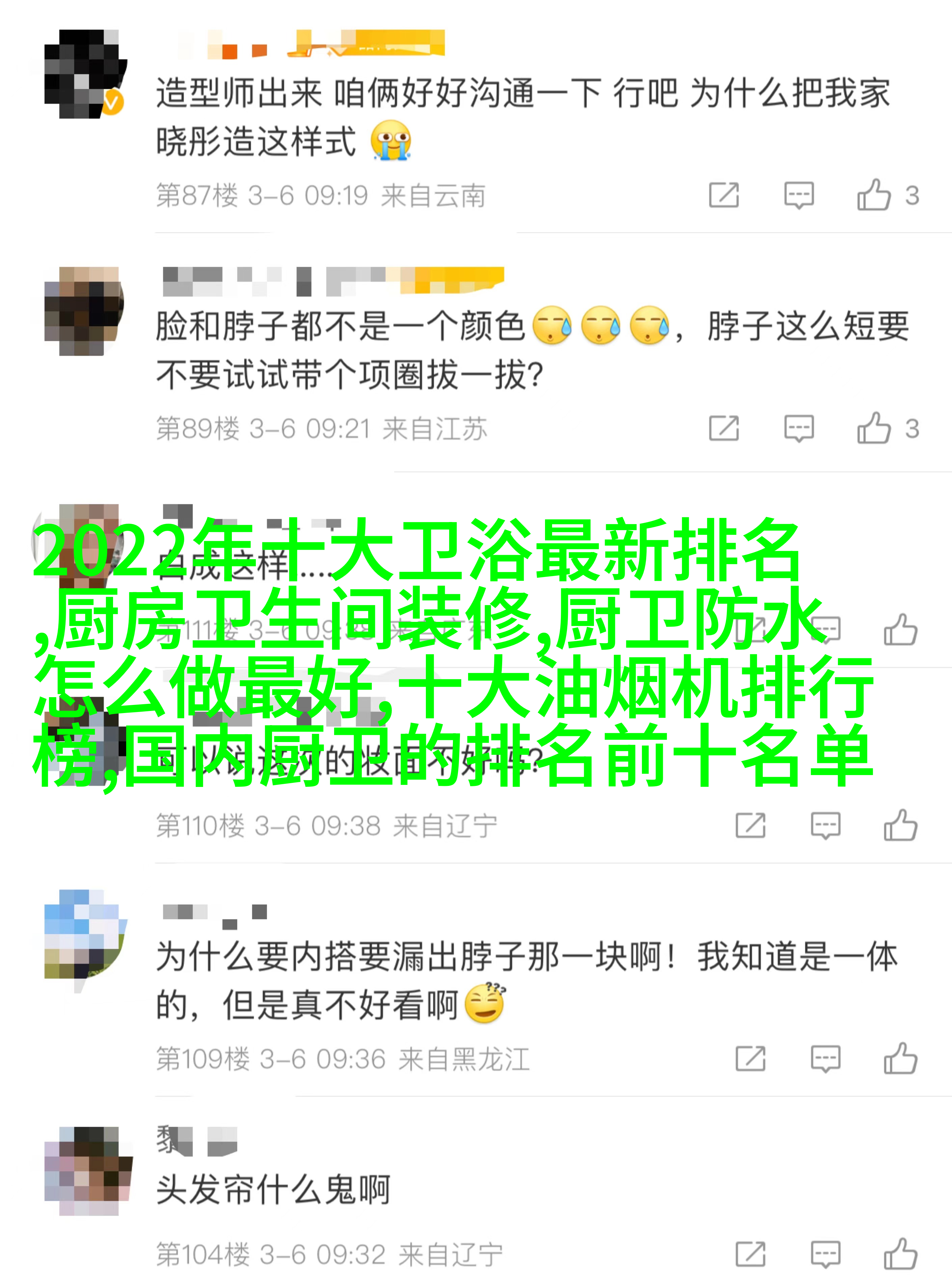Tap the green 2022 bathroom ranking overlay text
The width and height of the screenshot is (952, 1288).
453,652
